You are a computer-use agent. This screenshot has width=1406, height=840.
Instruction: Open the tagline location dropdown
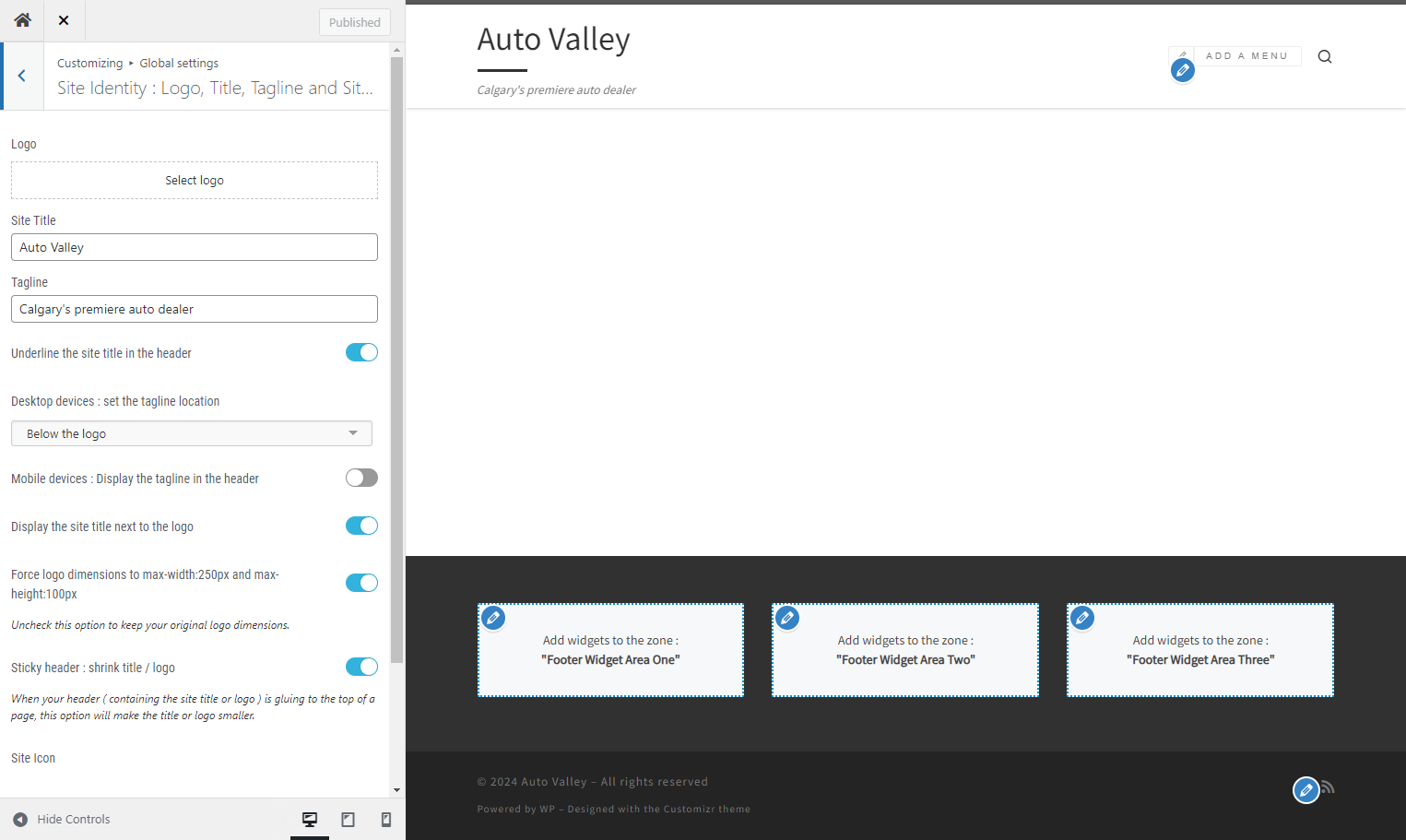coord(192,433)
